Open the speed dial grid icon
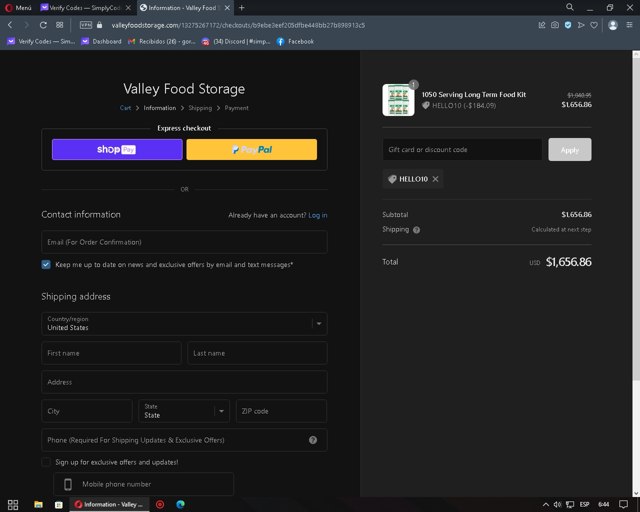640x512 pixels. 60,25
